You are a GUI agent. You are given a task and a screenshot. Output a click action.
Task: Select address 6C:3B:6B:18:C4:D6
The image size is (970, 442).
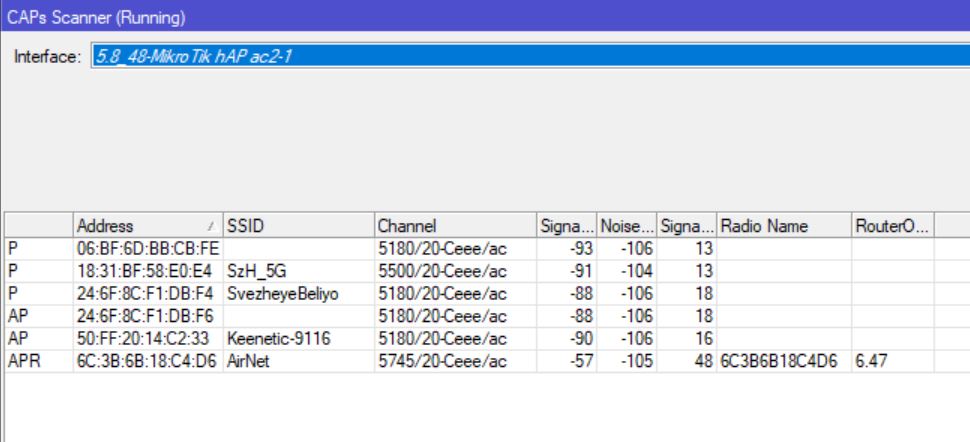[x=147, y=361]
